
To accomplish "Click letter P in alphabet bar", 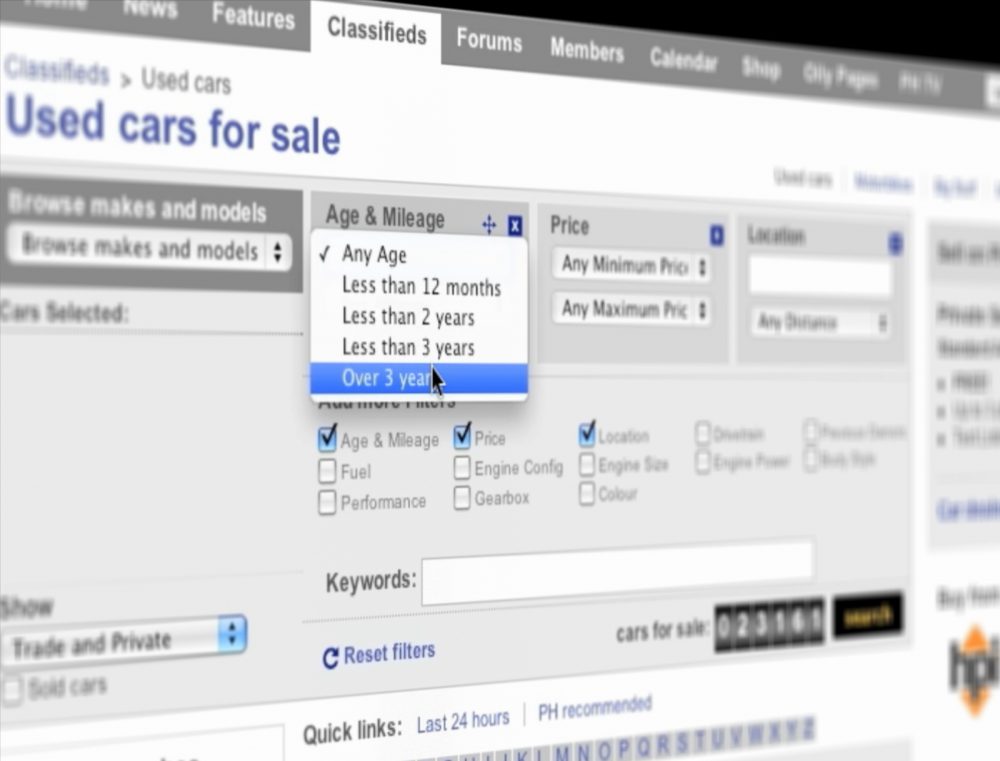I will [x=624, y=747].
